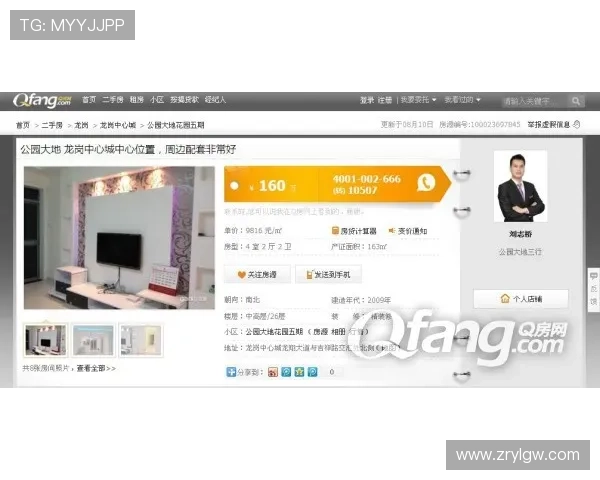Click the 举报虚假信息 report link text
600x480 pixels.
coord(549,124)
